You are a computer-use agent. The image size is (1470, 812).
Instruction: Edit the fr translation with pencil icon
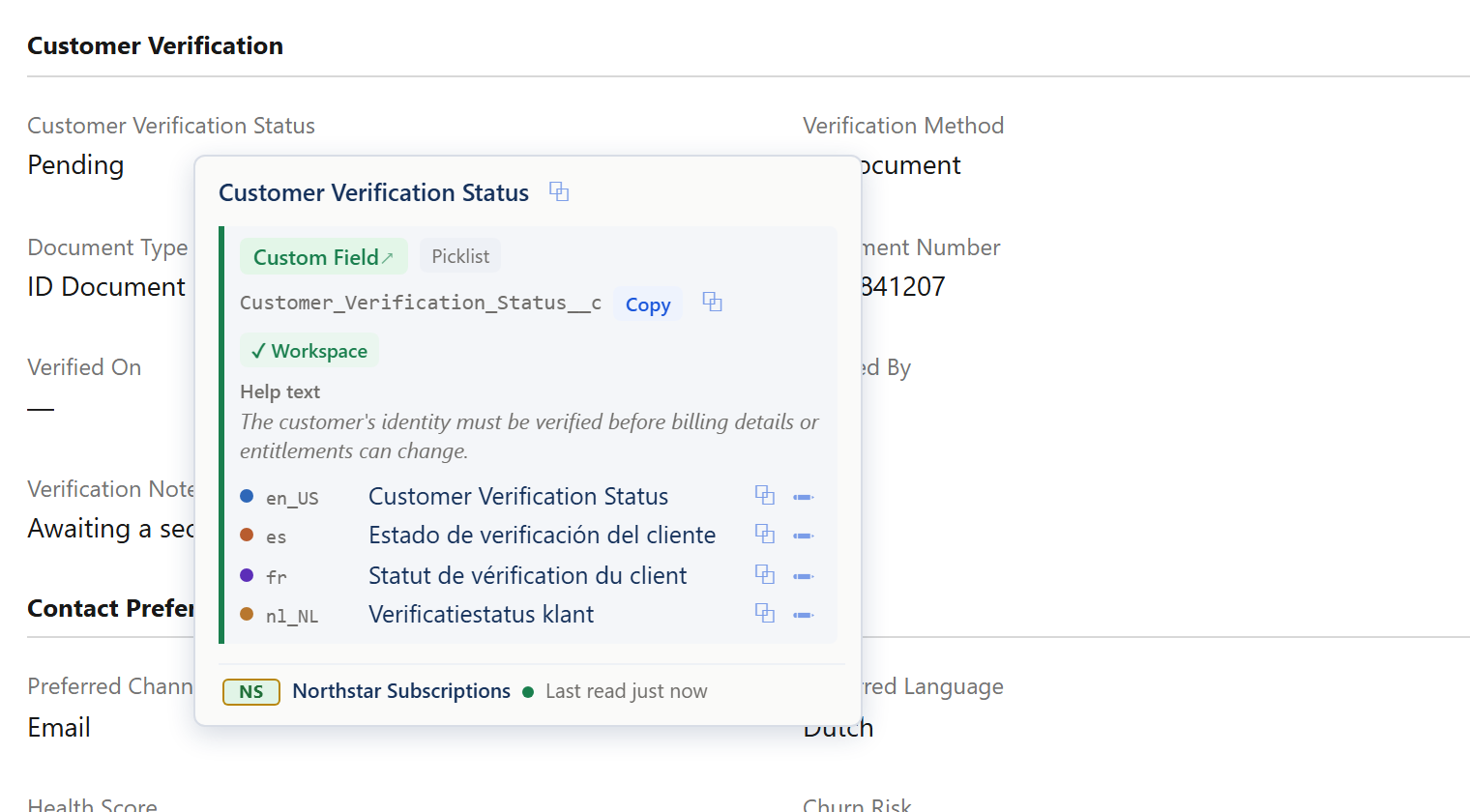pyautogui.click(x=804, y=576)
